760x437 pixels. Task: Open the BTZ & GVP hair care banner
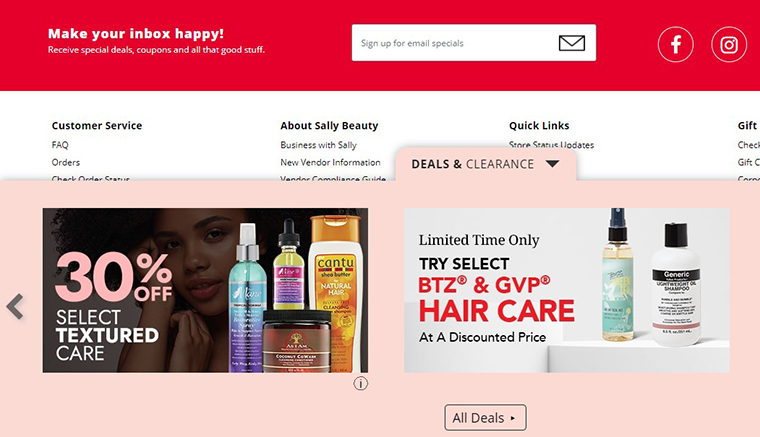point(567,290)
